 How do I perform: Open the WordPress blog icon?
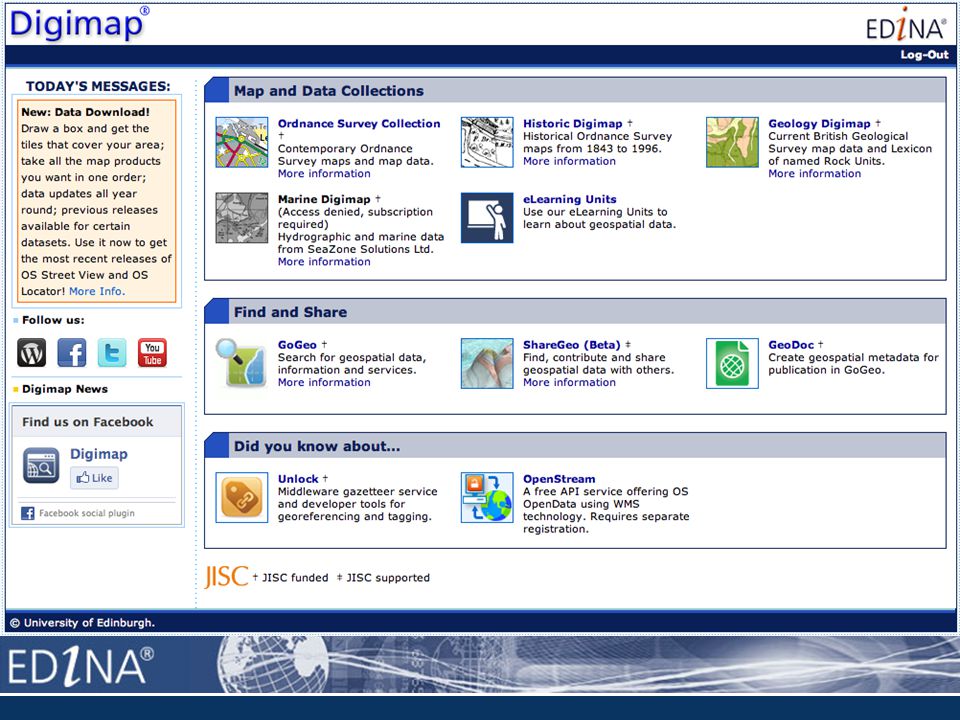(x=31, y=353)
